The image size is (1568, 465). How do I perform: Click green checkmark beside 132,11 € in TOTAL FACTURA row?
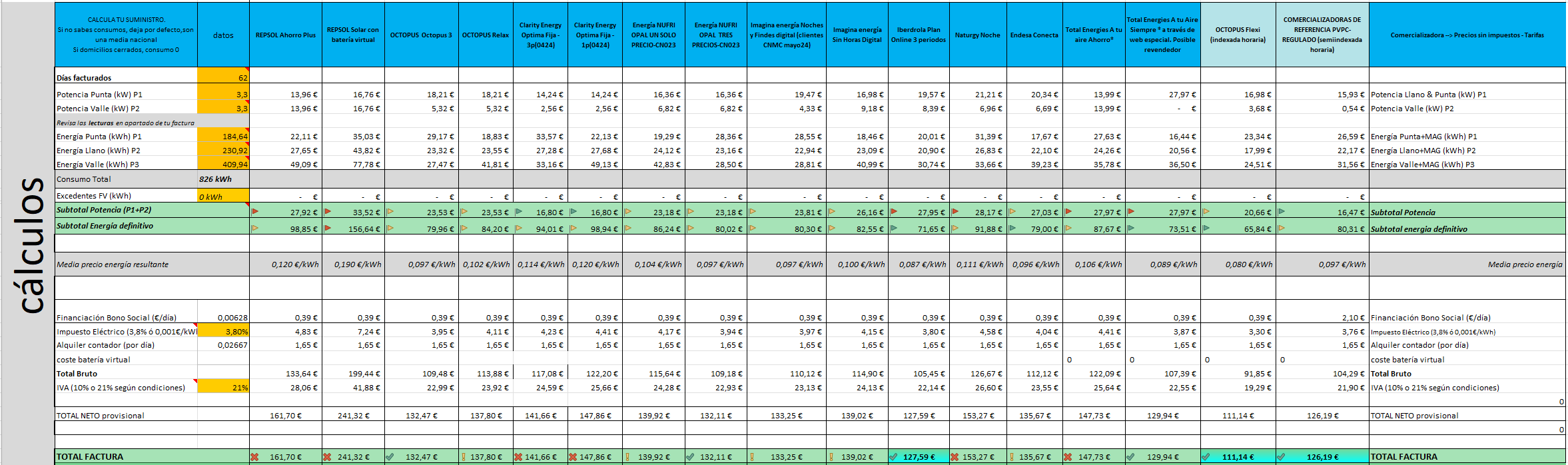coord(690,457)
